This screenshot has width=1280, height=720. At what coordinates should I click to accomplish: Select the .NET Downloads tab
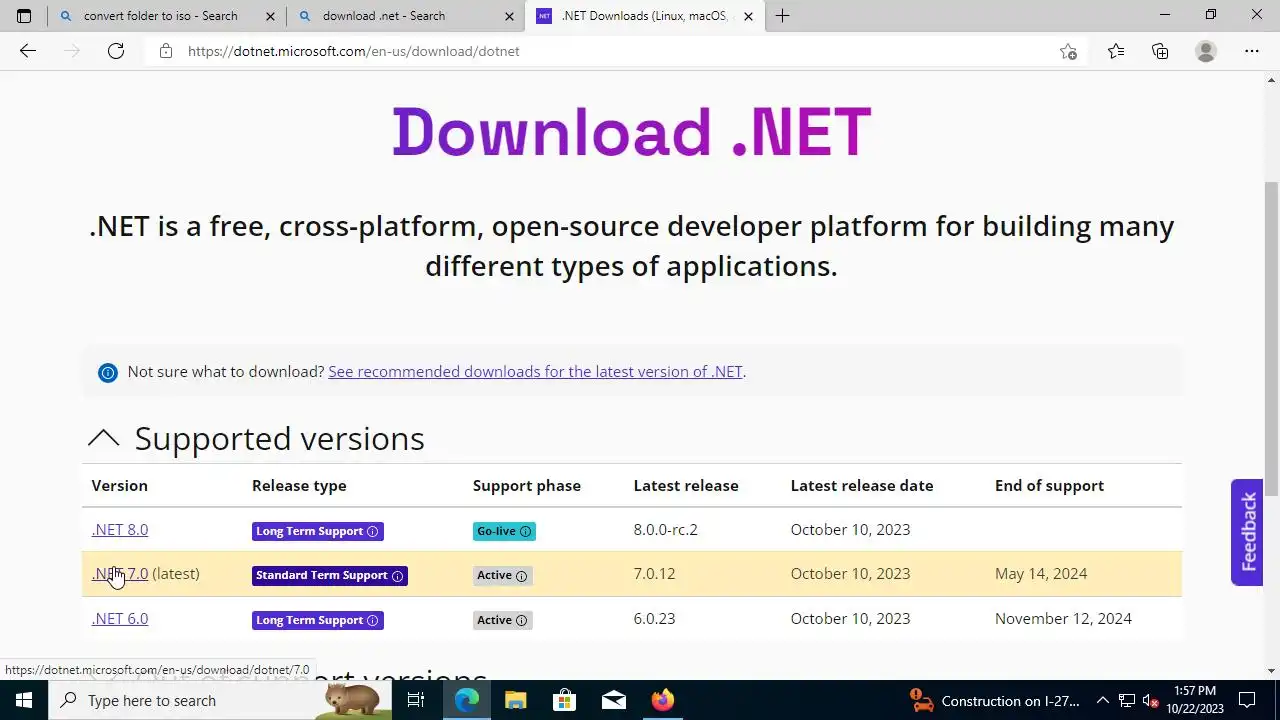(645, 16)
